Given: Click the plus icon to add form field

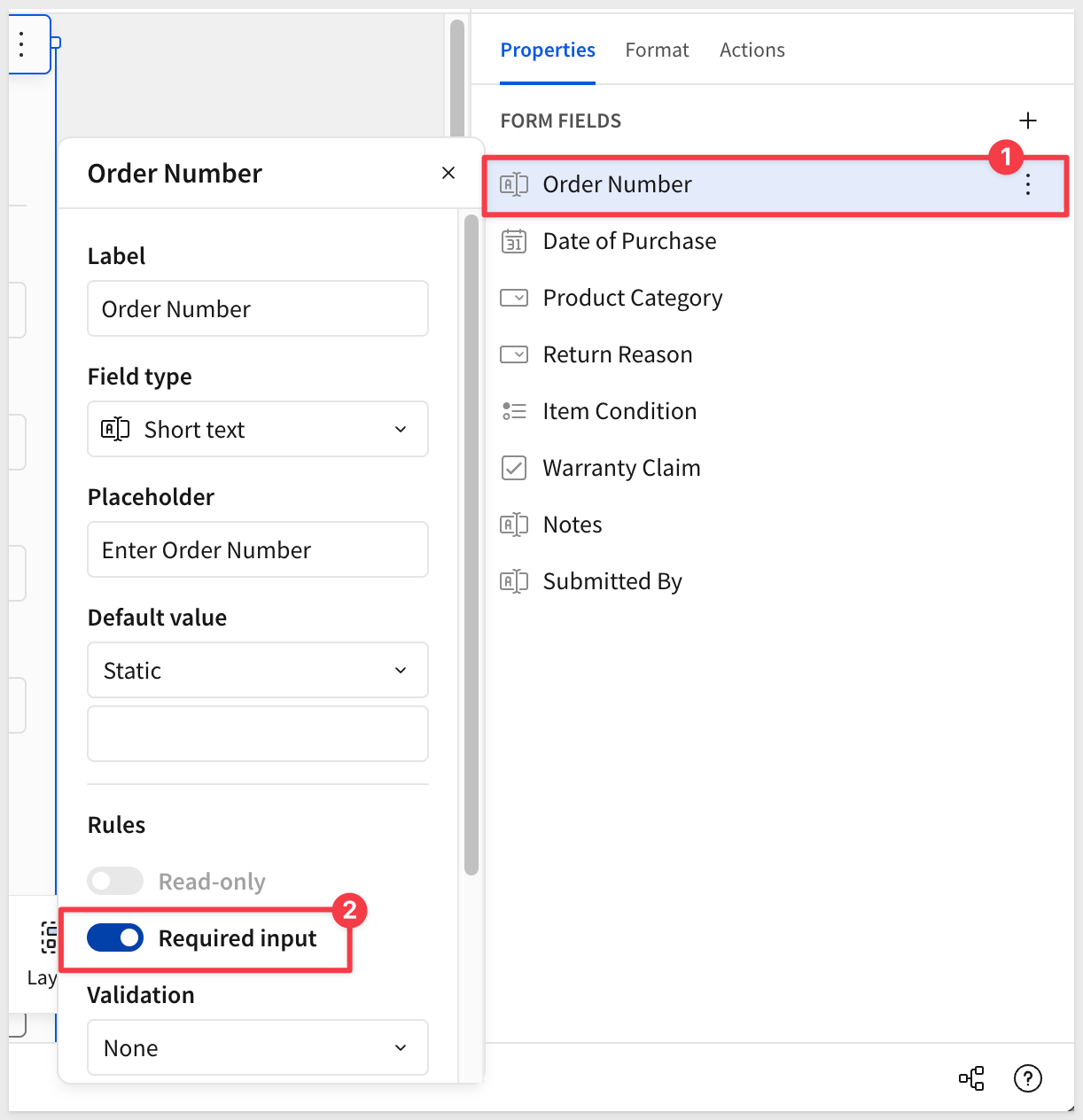Looking at the screenshot, I should [1027, 121].
